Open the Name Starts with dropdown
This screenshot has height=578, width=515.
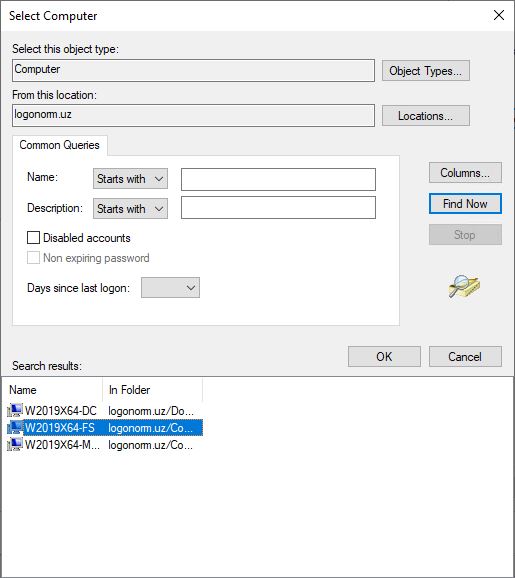131,179
